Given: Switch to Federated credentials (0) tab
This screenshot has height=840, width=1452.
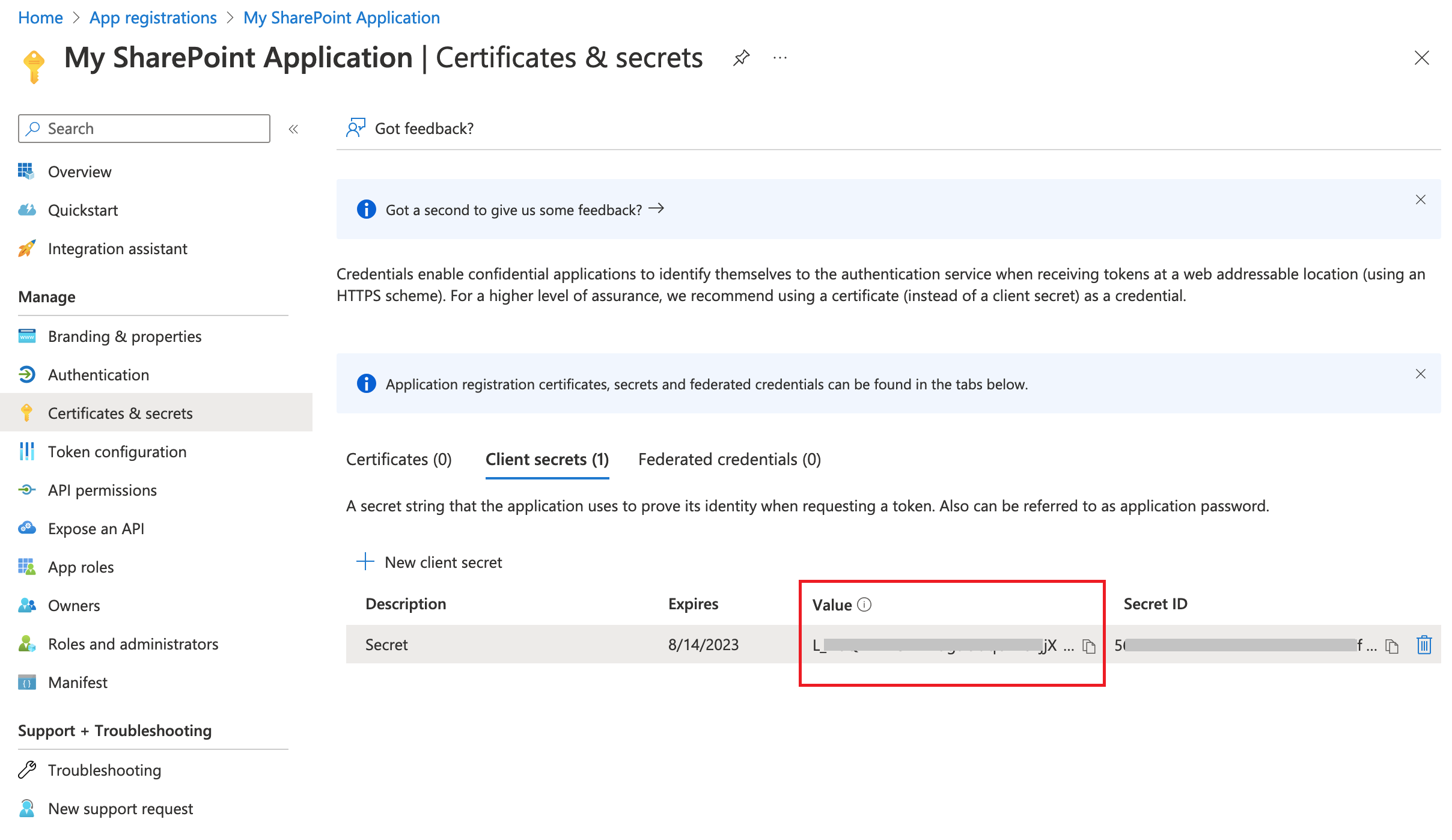Looking at the screenshot, I should (729, 460).
